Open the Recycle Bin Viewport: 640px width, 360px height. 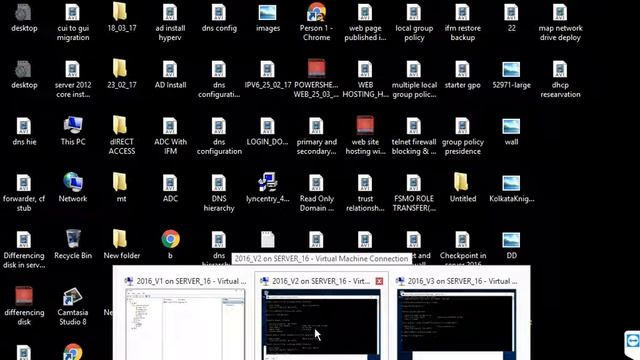pyautogui.click(x=73, y=239)
